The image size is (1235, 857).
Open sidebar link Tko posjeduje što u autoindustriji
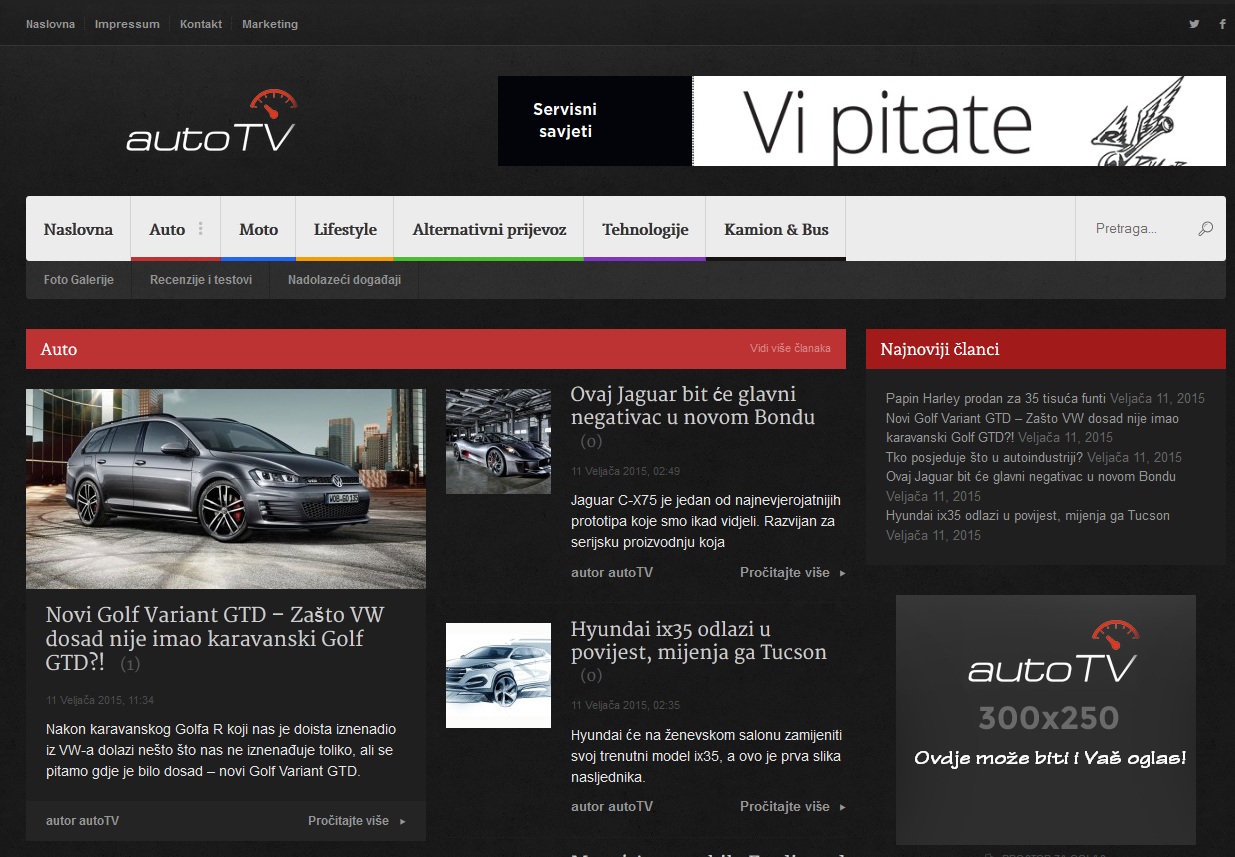[985, 457]
